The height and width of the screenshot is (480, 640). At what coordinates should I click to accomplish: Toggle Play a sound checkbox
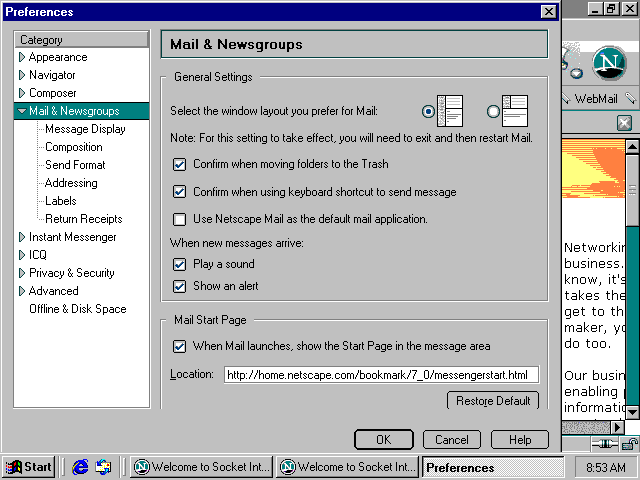coord(180,264)
